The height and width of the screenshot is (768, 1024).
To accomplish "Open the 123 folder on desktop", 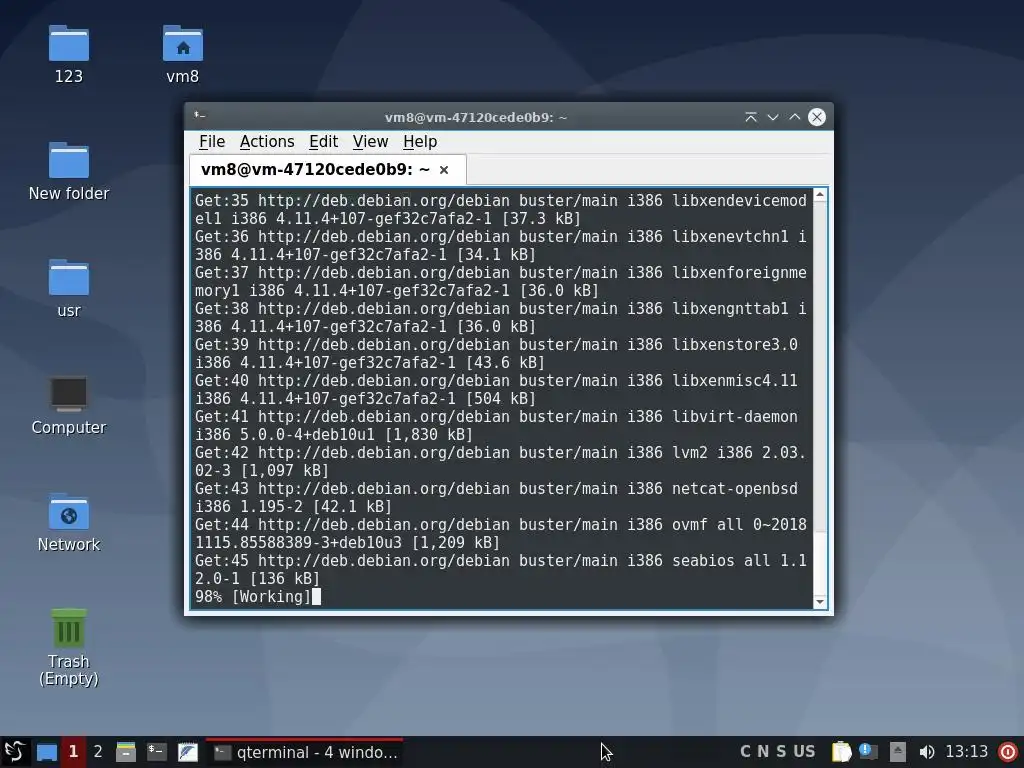I will coord(69,54).
